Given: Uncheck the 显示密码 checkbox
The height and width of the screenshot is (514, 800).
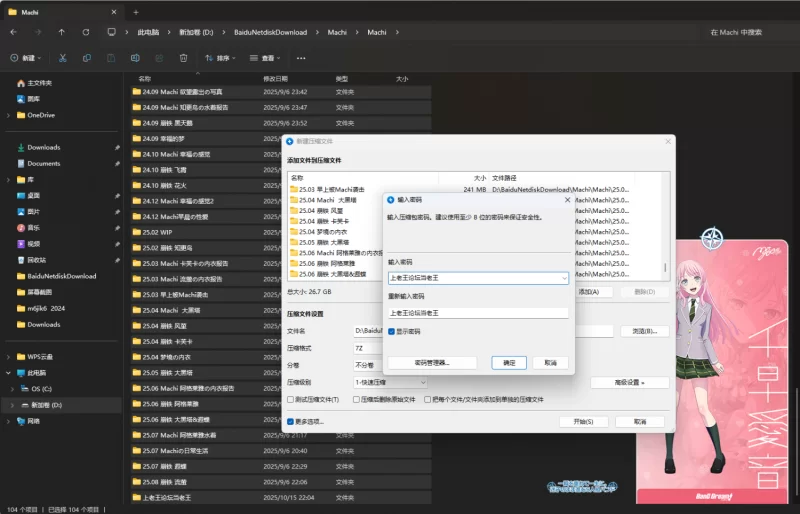Looking at the screenshot, I should [x=392, y=331].
